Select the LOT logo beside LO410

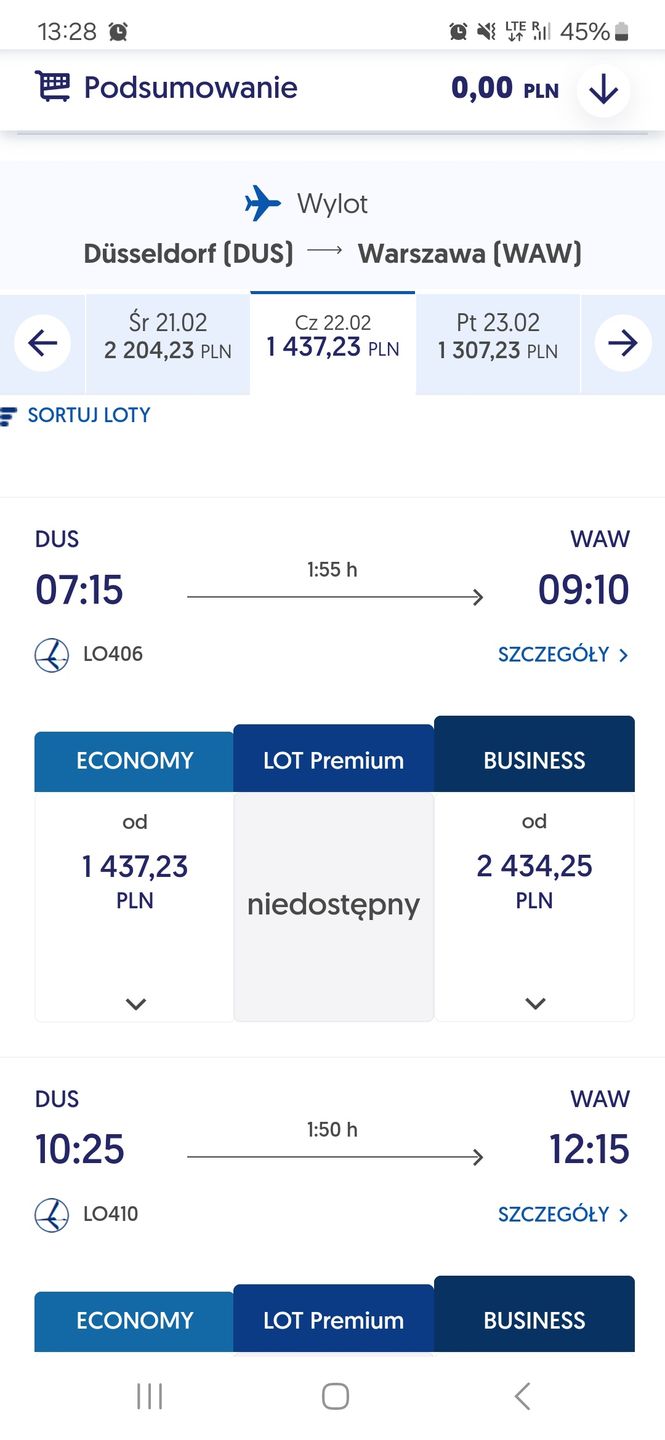pyautogui.click(x=51, y=1215)
